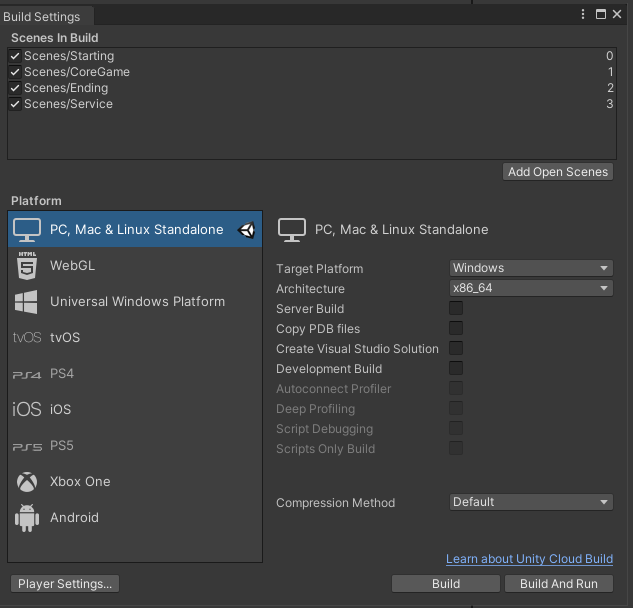Toggle the Deep Profiling checkbox
Screen dimensions: 633x608
tap(456, 408)
